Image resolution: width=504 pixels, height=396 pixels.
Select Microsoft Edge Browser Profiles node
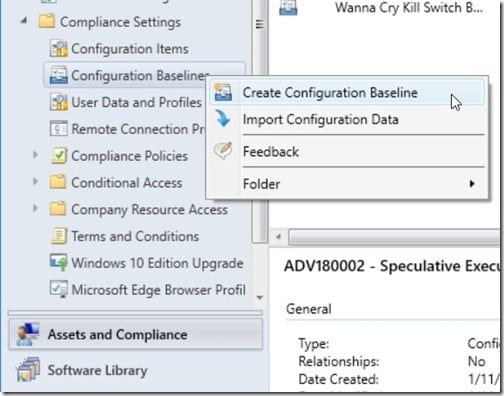(x=158, y=290)
